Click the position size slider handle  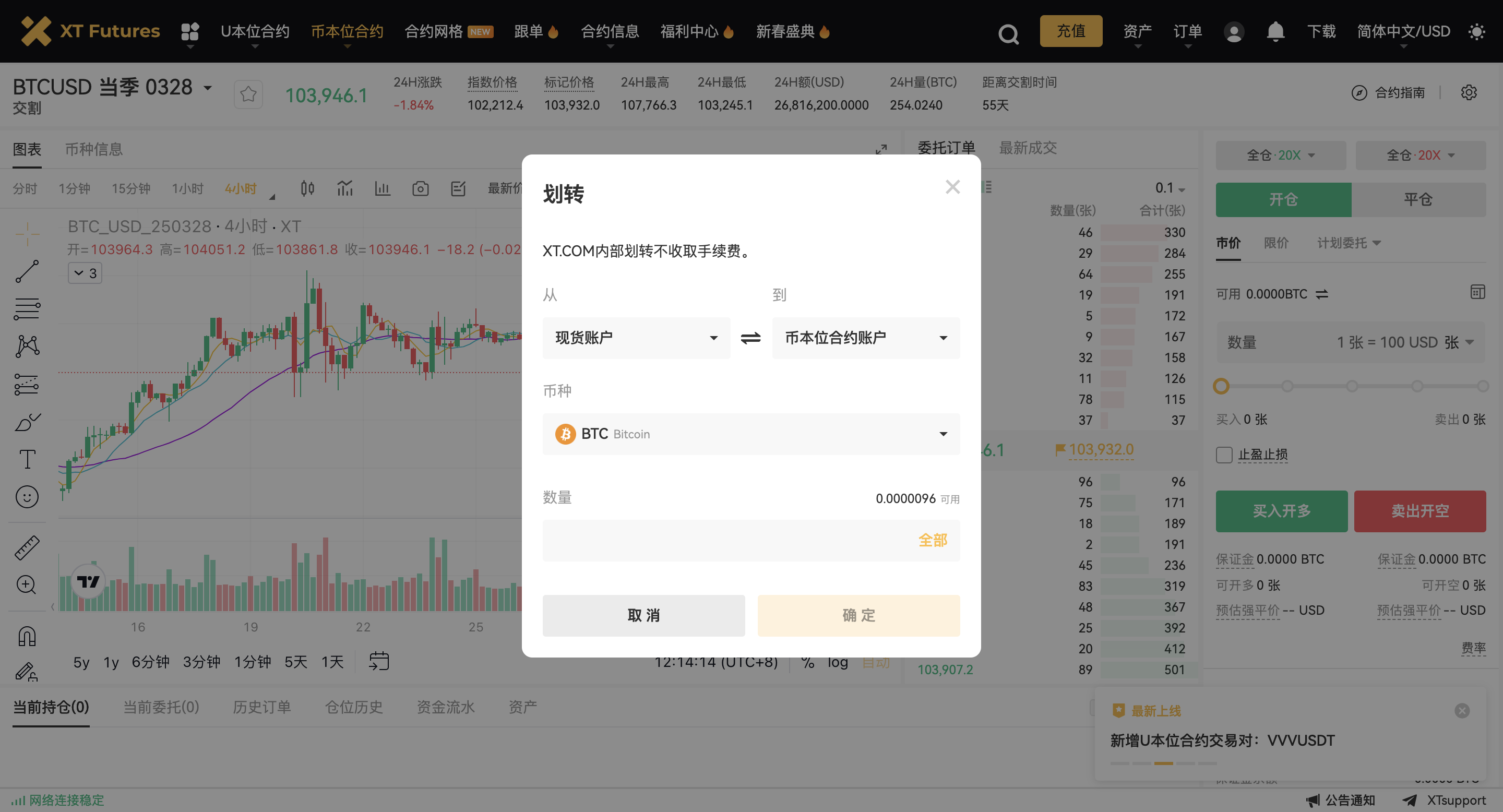pos(1221,386)
